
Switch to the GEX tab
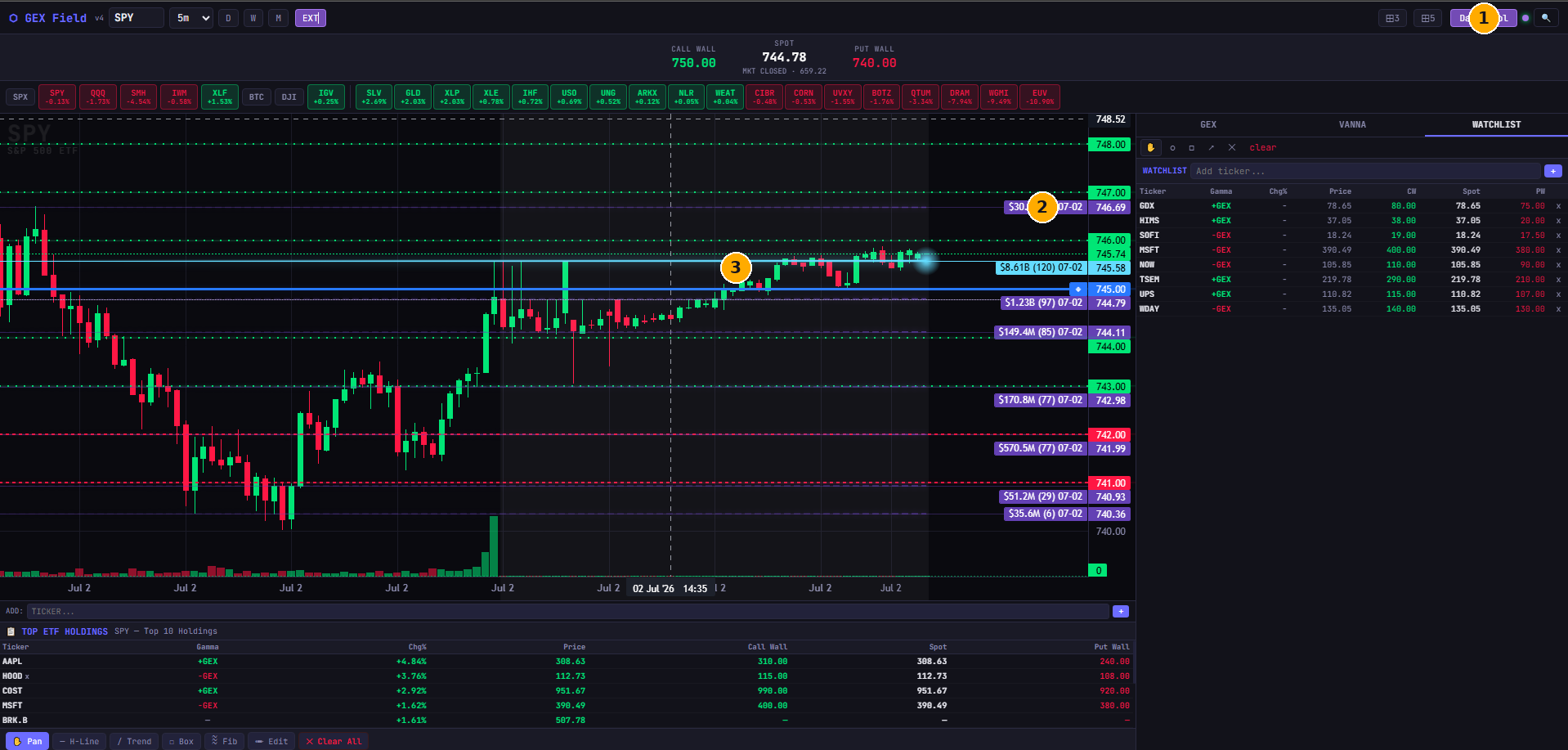tap(1208, 125)
